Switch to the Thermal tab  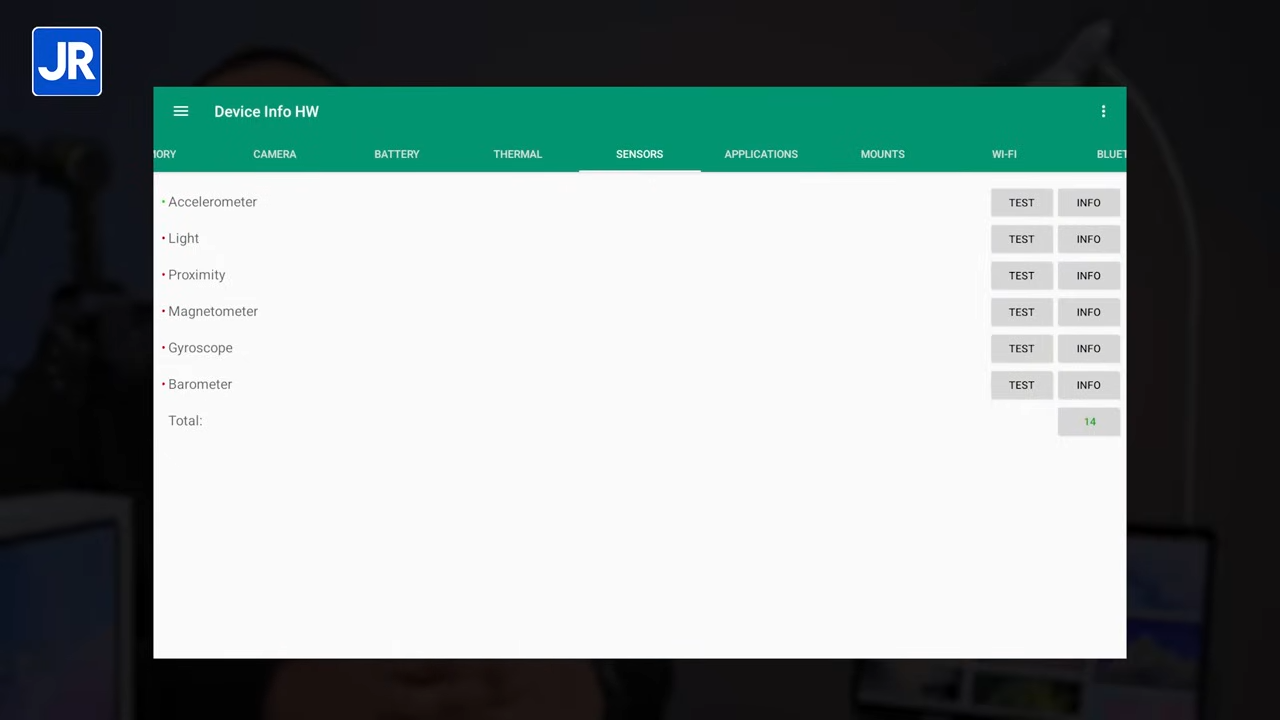(x=518, y=154)
